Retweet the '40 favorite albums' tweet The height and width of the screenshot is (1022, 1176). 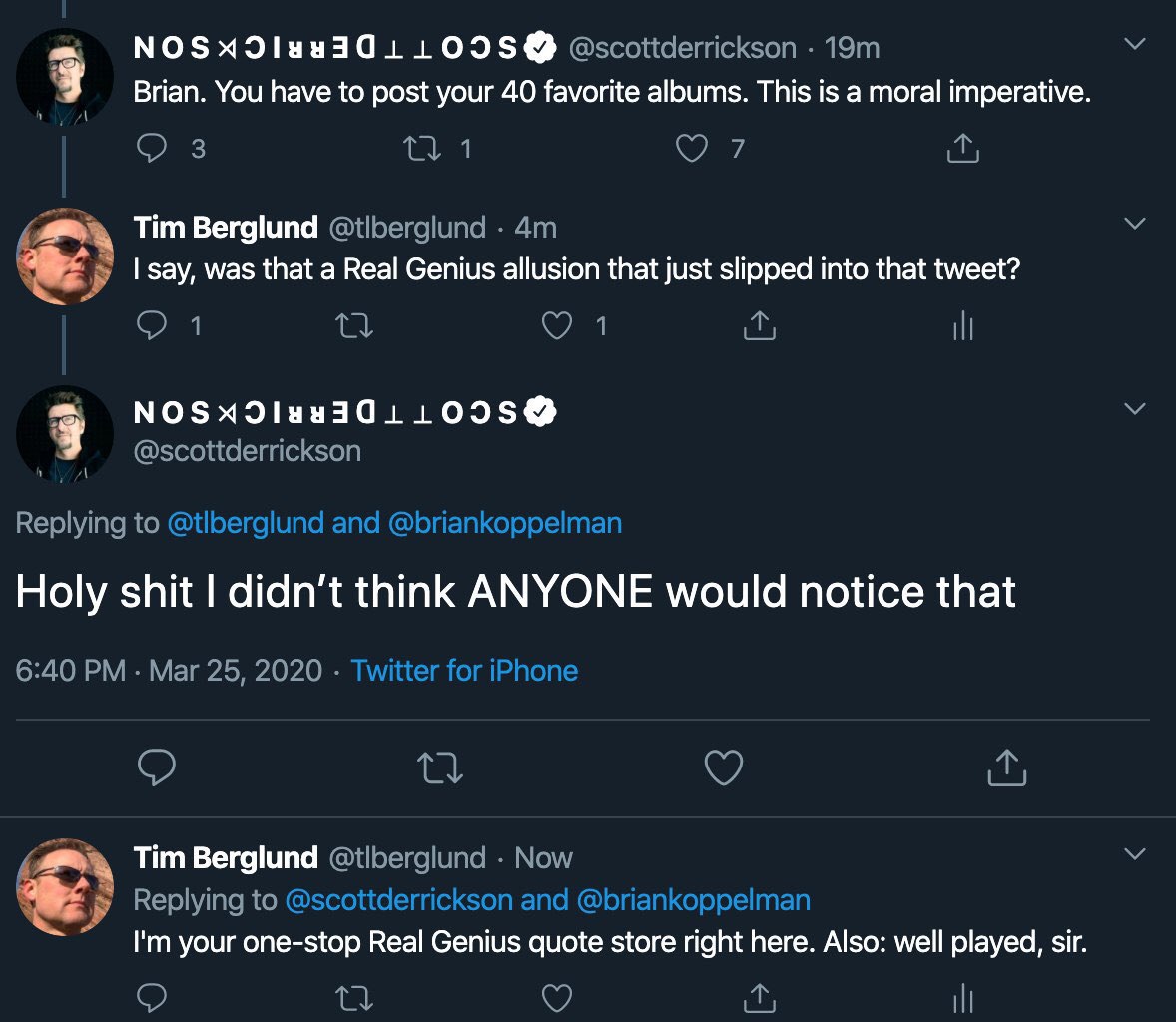click(x=420, y=149)
